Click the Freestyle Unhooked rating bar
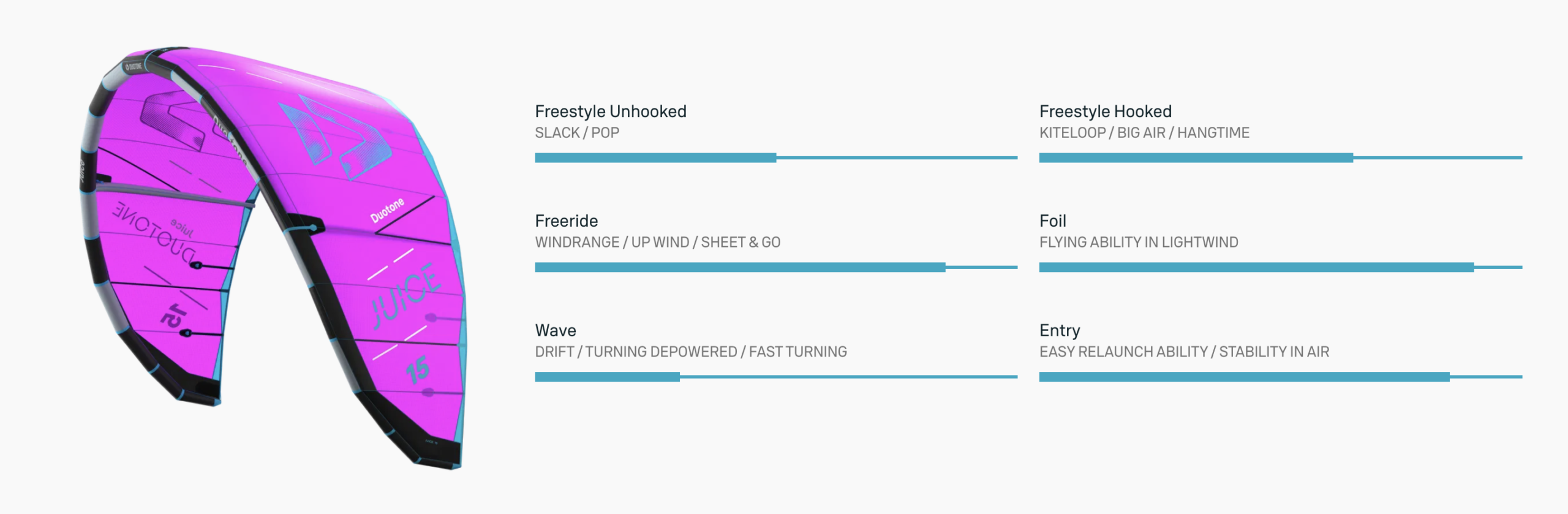Screen dimensions: 1568x514 775,158
